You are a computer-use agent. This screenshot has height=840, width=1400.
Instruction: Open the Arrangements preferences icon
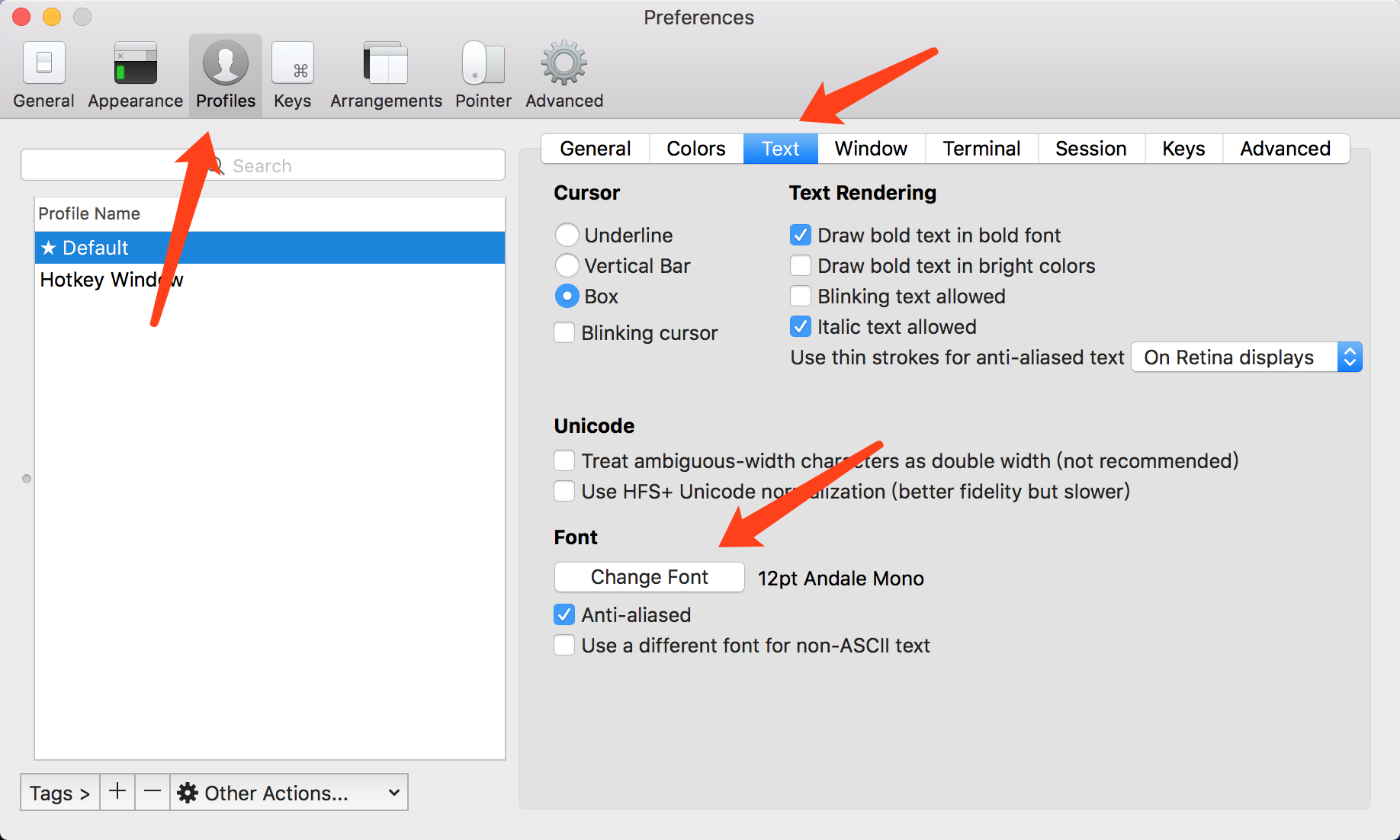386,64
